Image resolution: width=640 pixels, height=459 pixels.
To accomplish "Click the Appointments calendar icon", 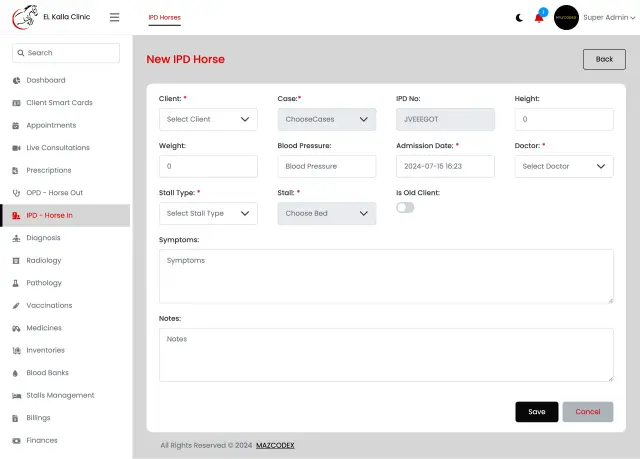I will (x=16, y=126).
